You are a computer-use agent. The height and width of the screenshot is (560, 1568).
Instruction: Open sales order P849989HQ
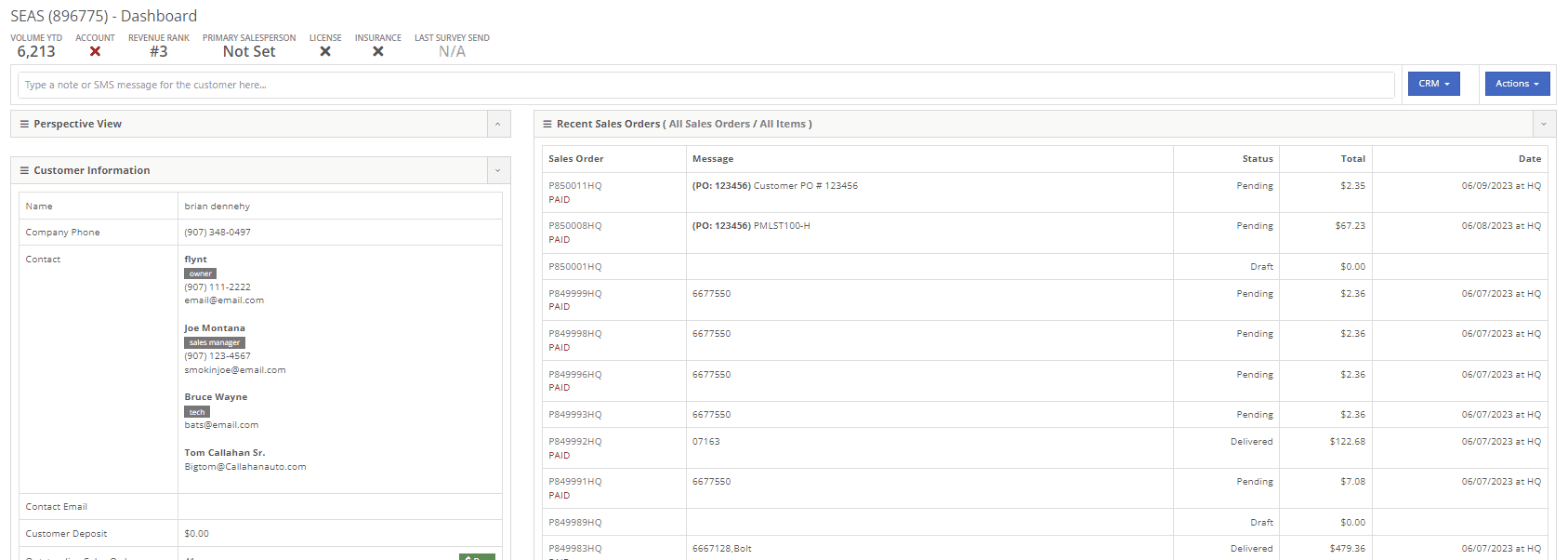(575, 523)
